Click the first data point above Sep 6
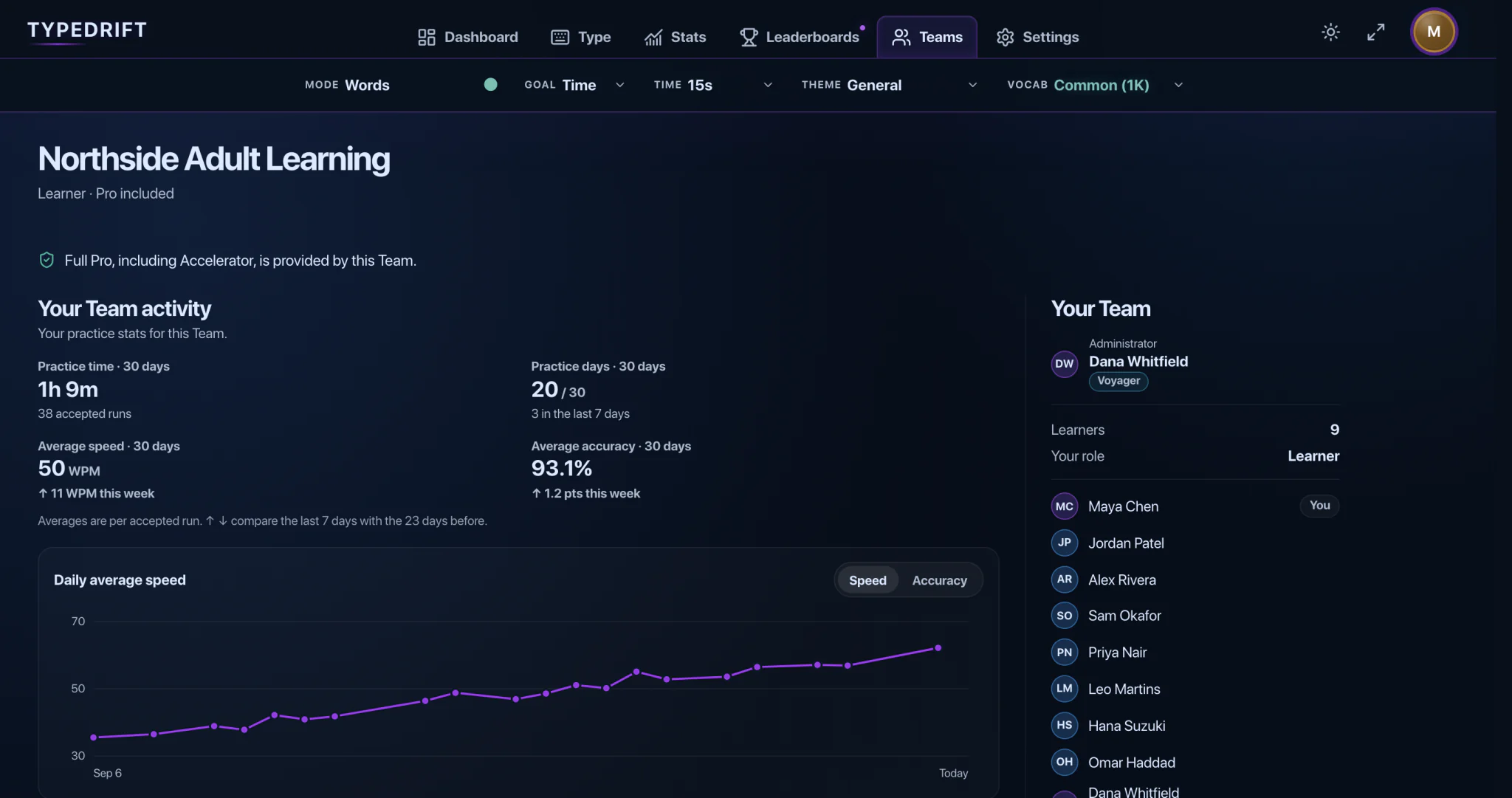 click(94, 737)
